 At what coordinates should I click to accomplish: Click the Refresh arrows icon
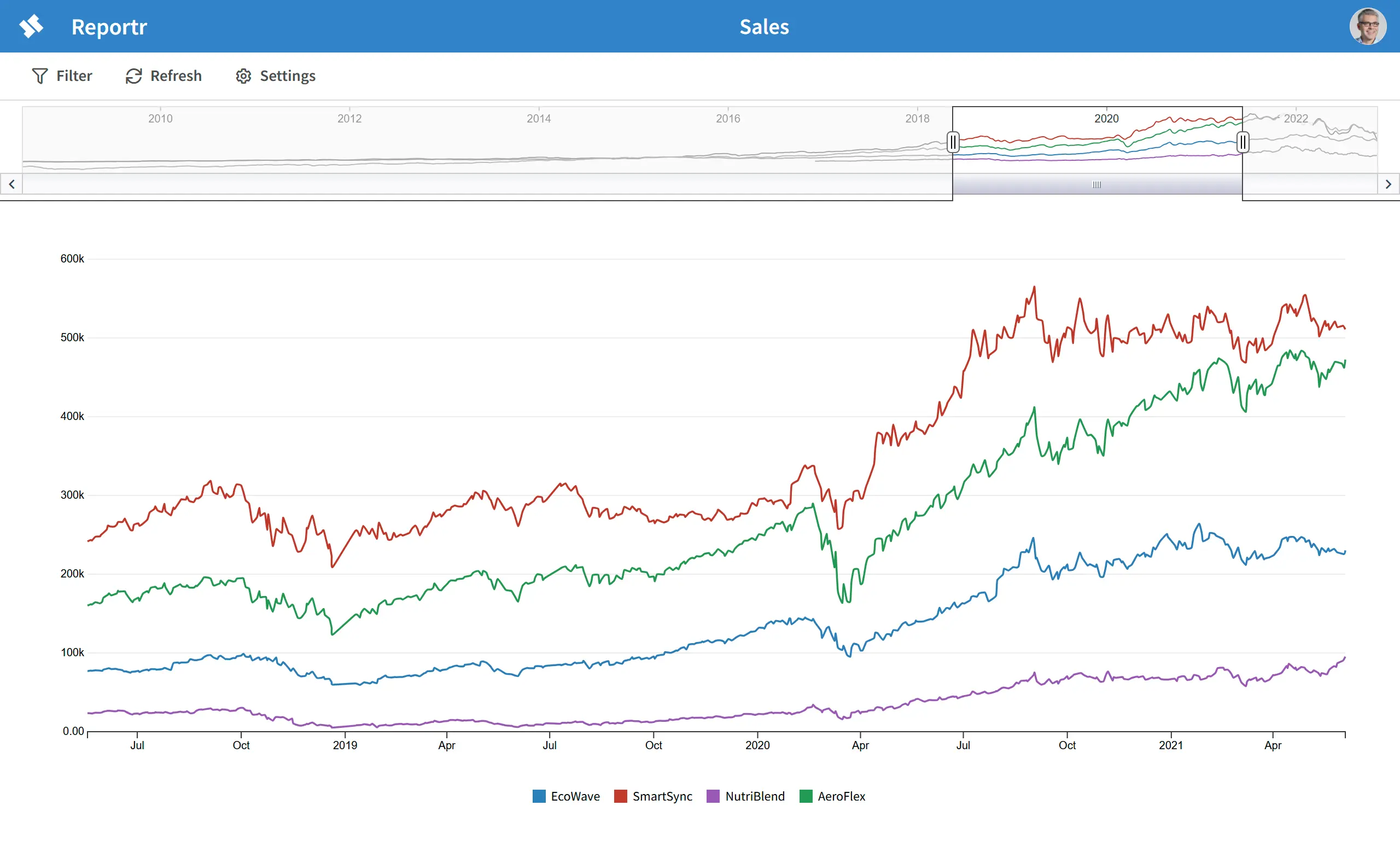[x=133, y=76]
